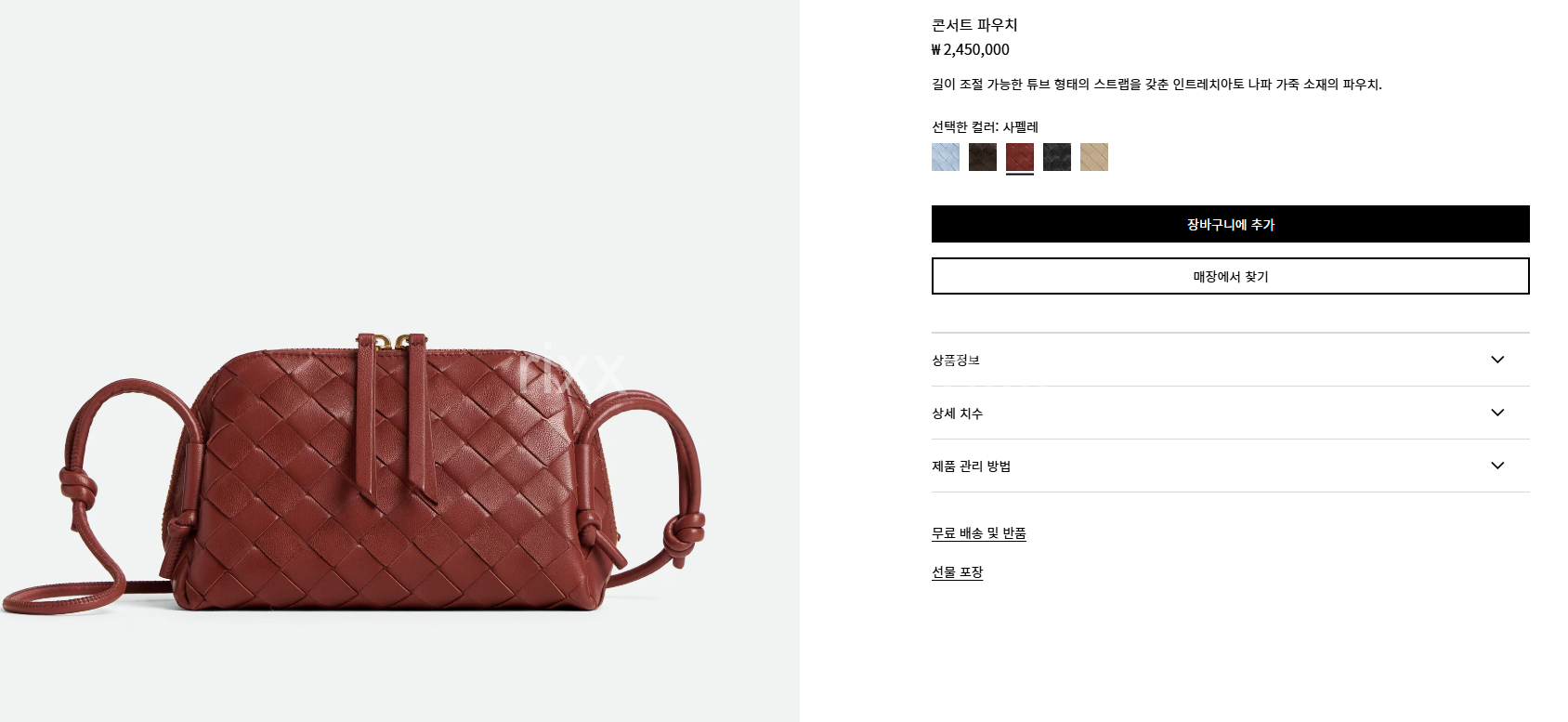
Task: Click the 콘서트 파우치 product title
Action: click(x=974, y=25)
